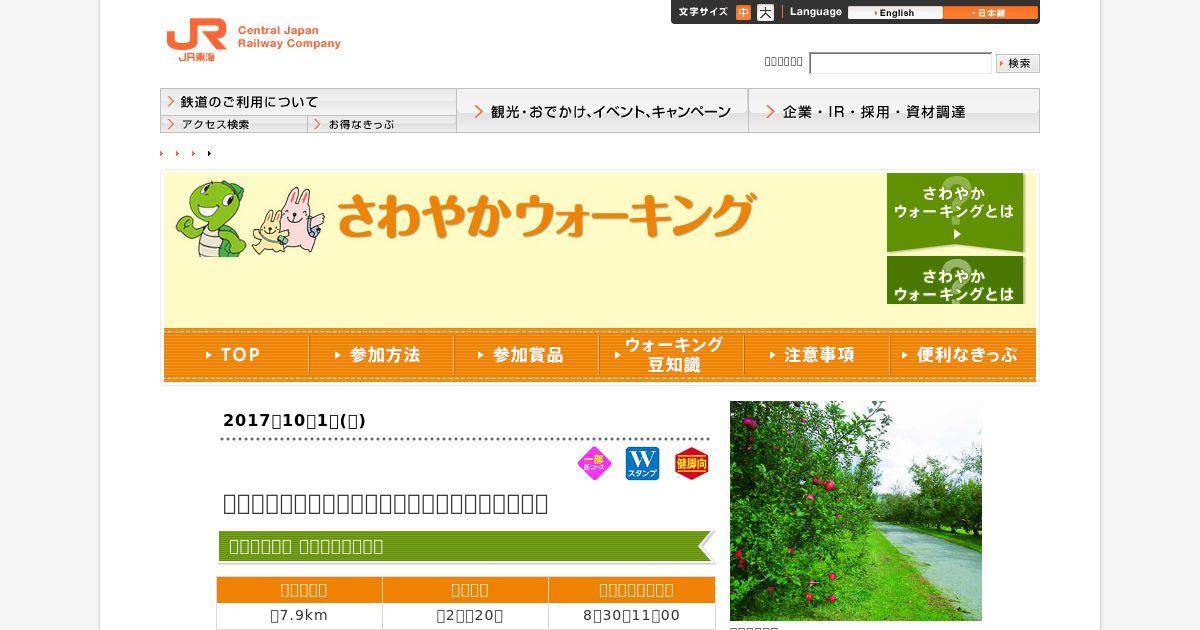This screenshot has width=1200, height=630.
Task: Click the black breadcrumb arrow
Action: point(209,153)
